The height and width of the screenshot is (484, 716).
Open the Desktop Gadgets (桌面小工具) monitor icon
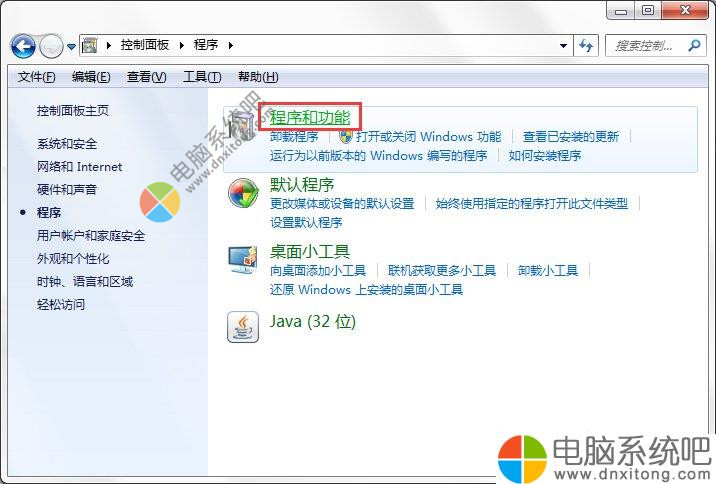click(x=243, y=259)
